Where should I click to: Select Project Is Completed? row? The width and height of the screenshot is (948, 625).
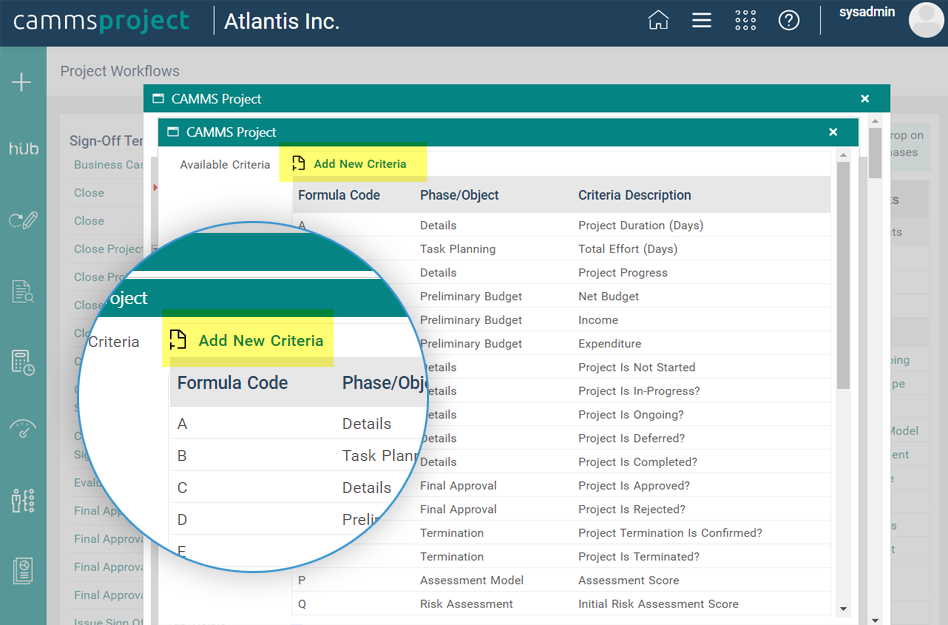[x=561, y=462]
